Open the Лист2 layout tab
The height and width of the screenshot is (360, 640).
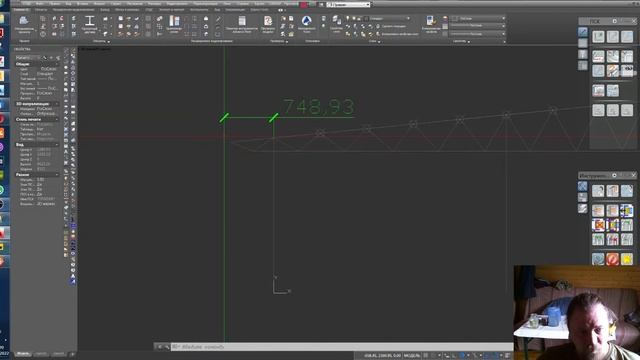coord(58,354)
